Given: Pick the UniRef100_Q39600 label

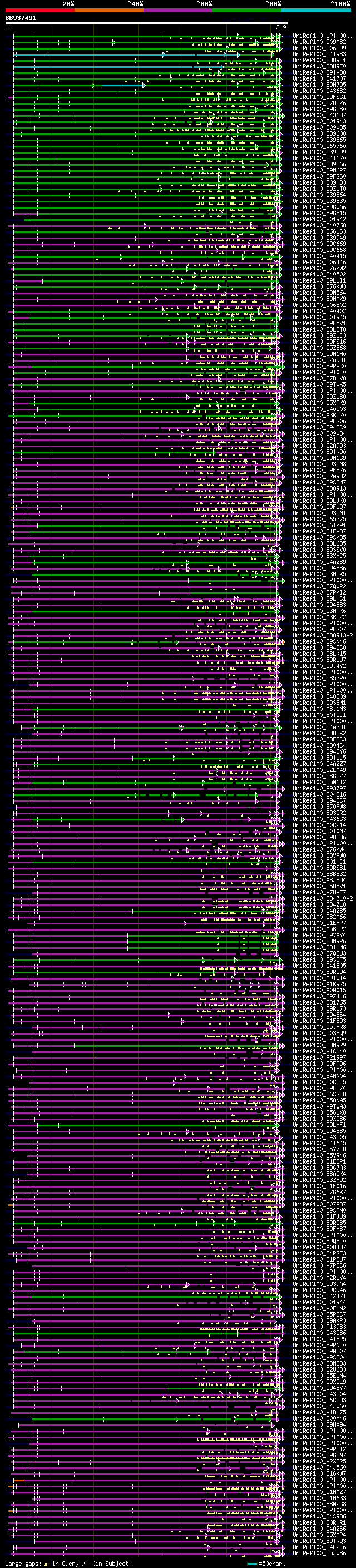Looking at the screenshot, I should coord(319,133).
